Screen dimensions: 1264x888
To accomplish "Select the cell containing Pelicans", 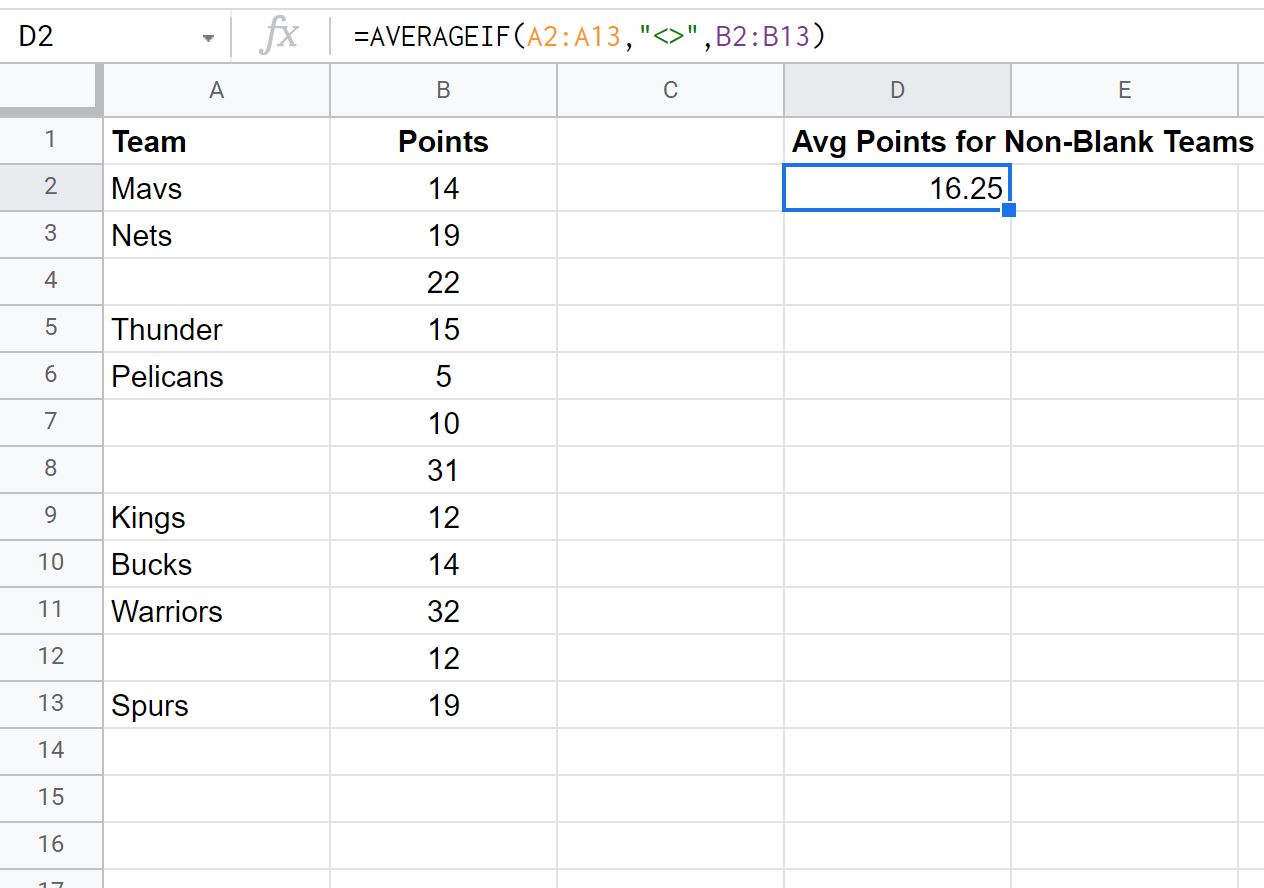I will (x=216, y=376).
